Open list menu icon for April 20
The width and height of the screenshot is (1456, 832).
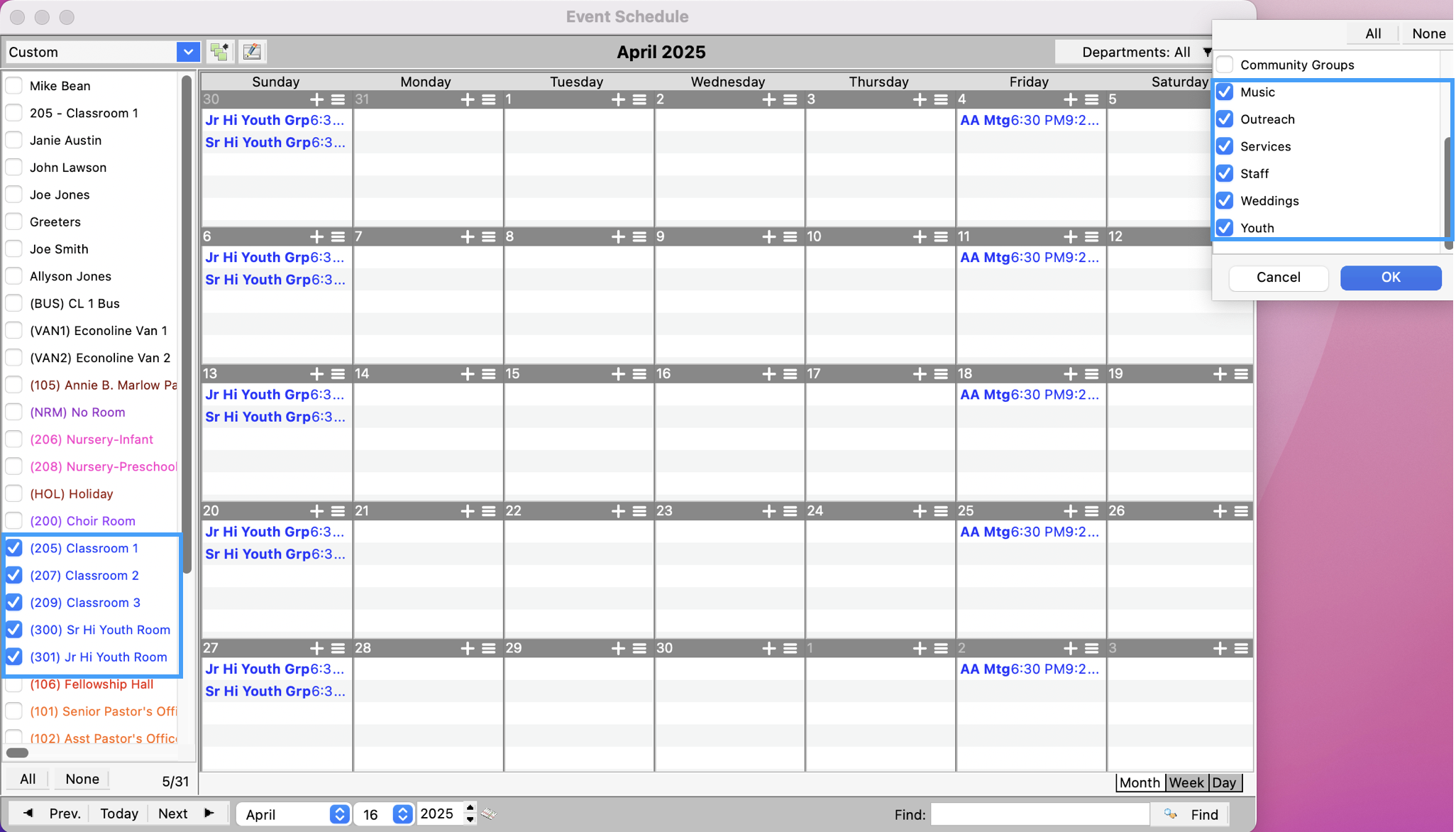click(338, 511)
